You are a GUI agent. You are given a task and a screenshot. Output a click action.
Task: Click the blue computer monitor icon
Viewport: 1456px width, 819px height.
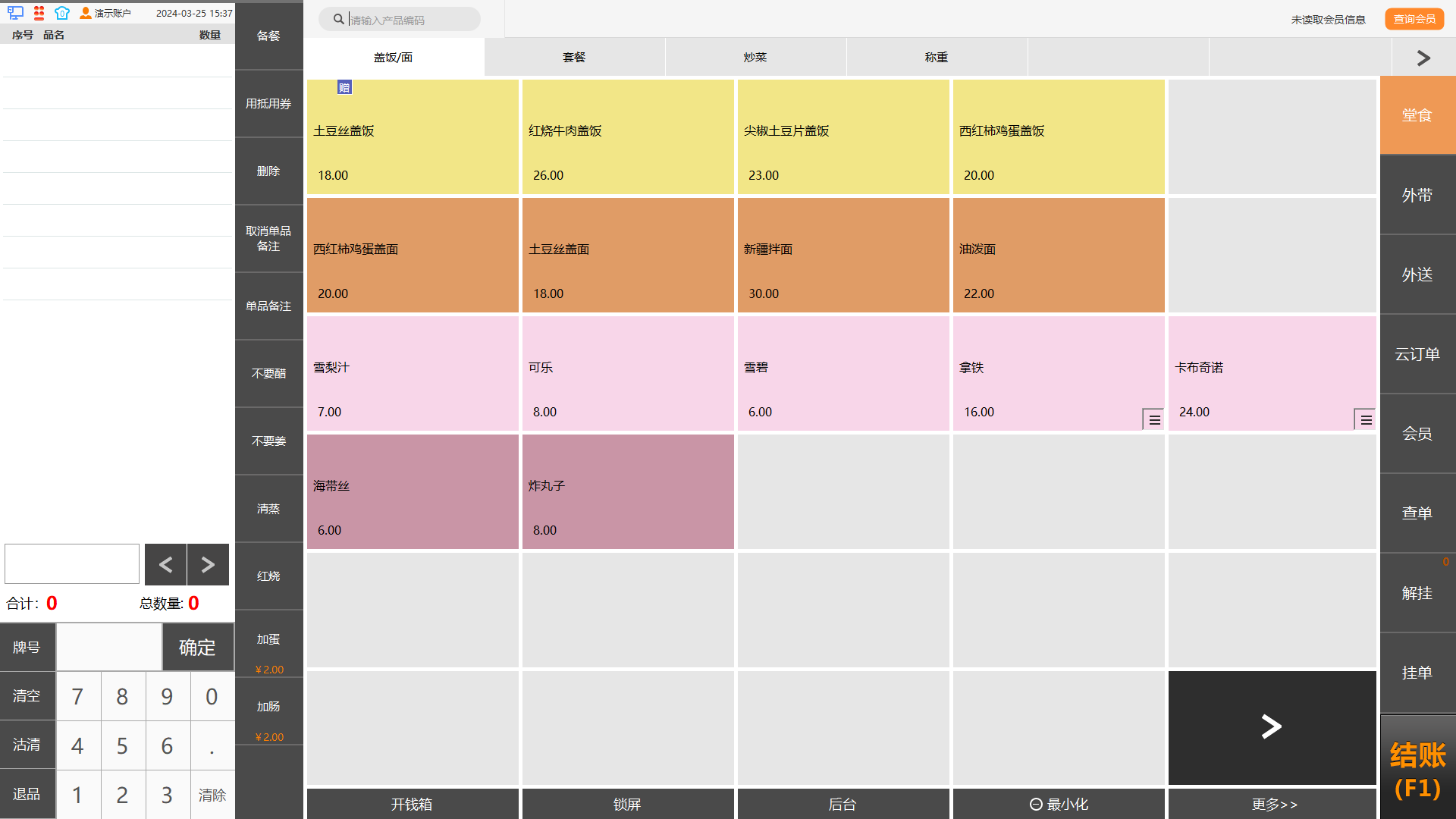[15, 13]
